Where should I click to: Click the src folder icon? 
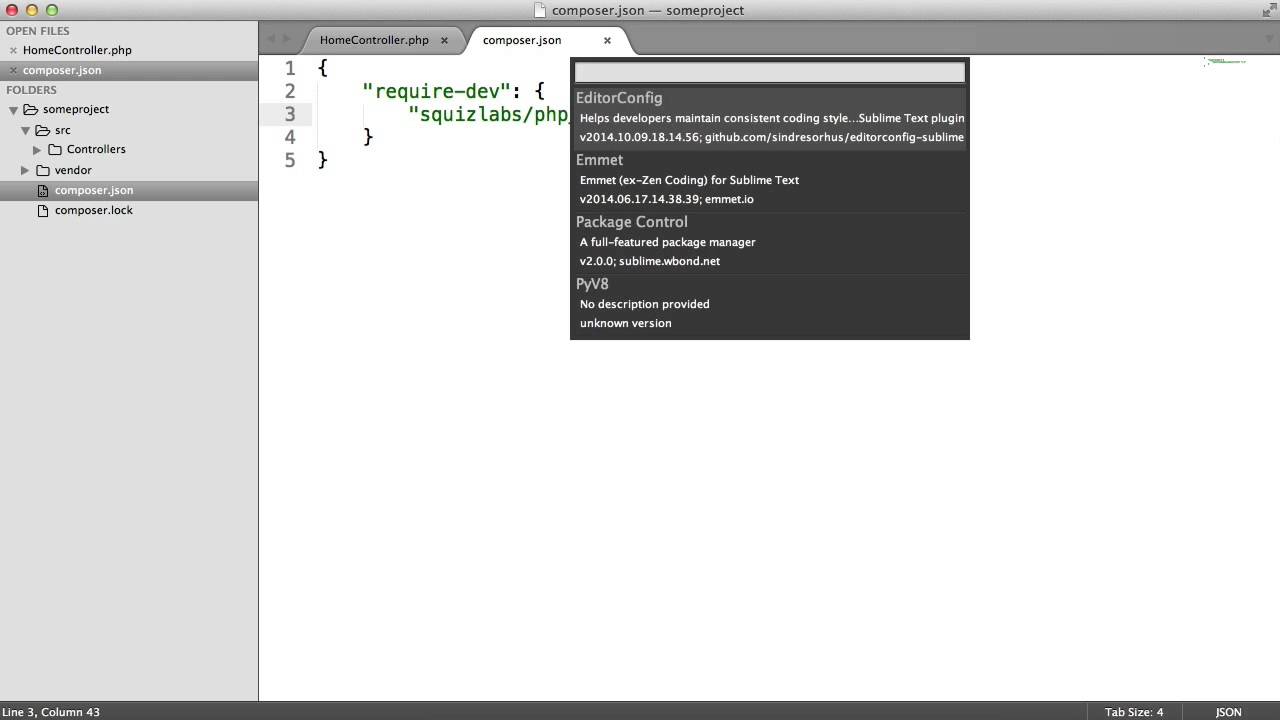(x=42, y=130)
